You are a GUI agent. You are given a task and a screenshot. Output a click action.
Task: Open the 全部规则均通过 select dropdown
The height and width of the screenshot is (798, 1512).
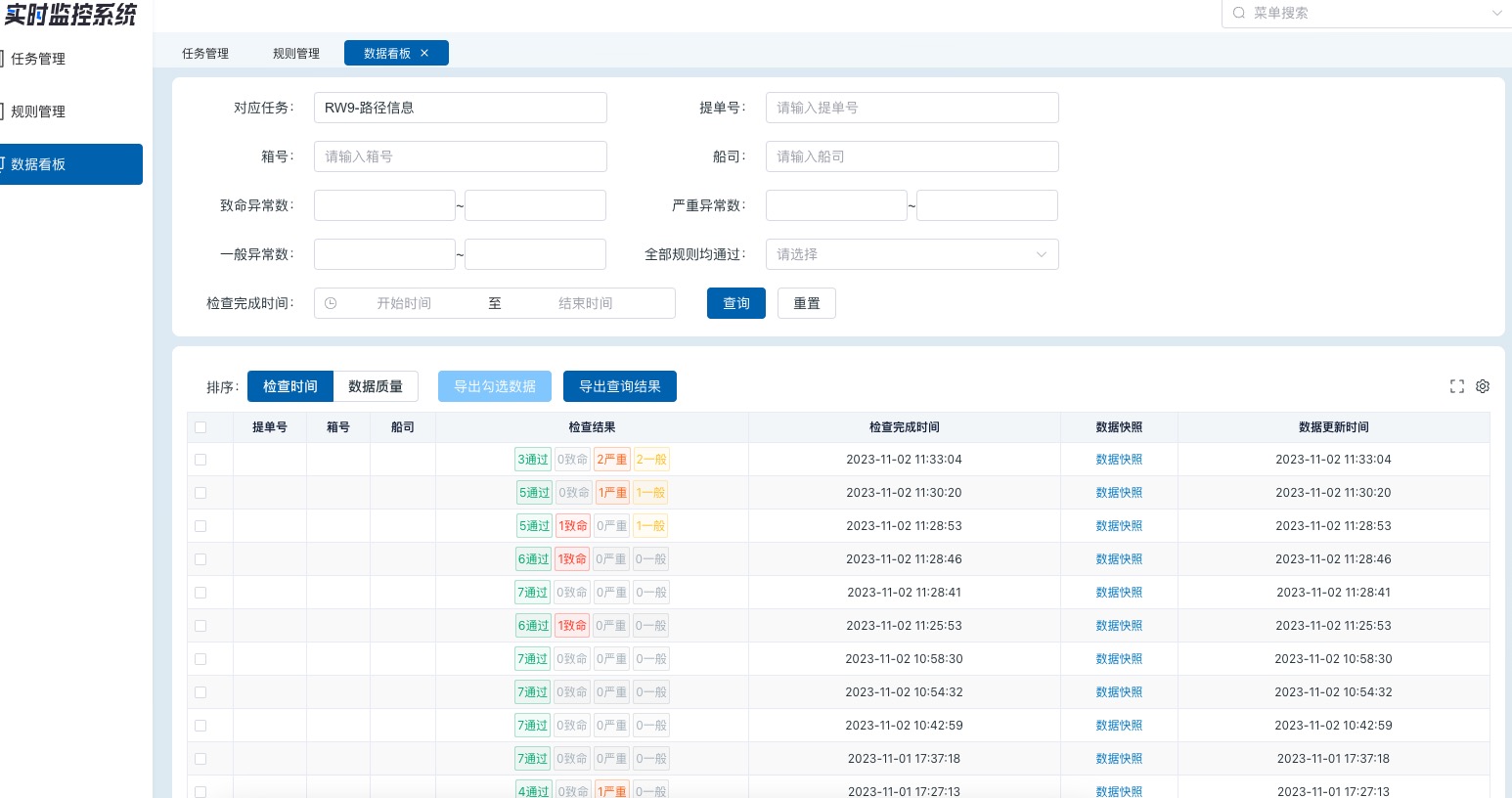(x=912, y=254)
